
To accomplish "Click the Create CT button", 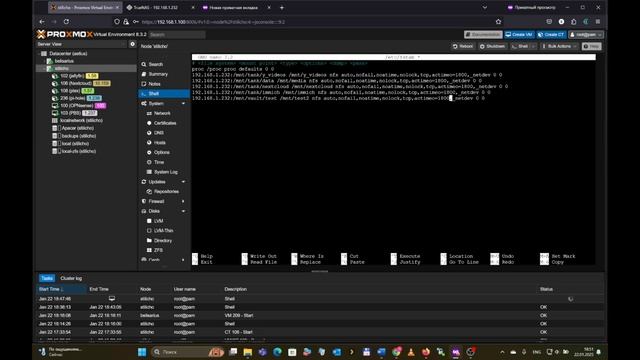I will point(551,35).
